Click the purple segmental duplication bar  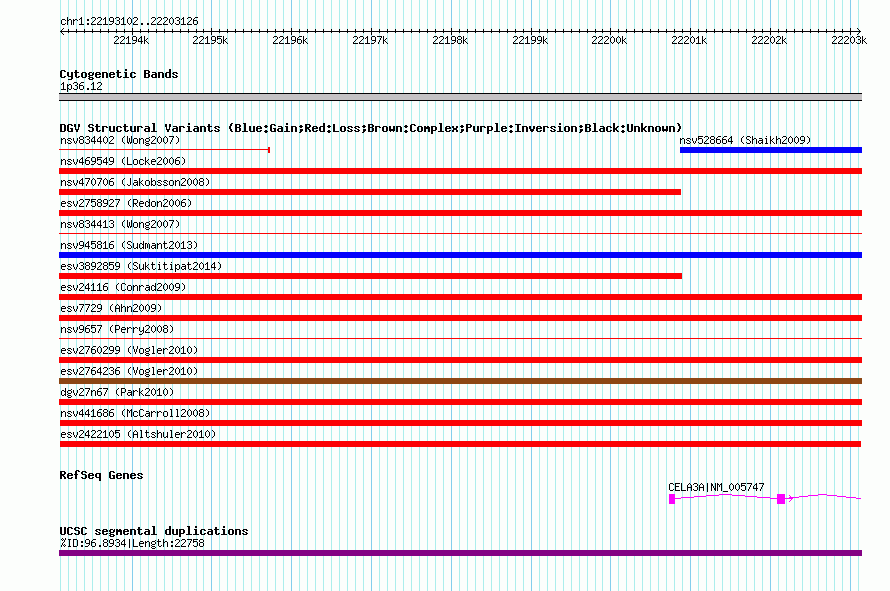click(x=460, y=553)
